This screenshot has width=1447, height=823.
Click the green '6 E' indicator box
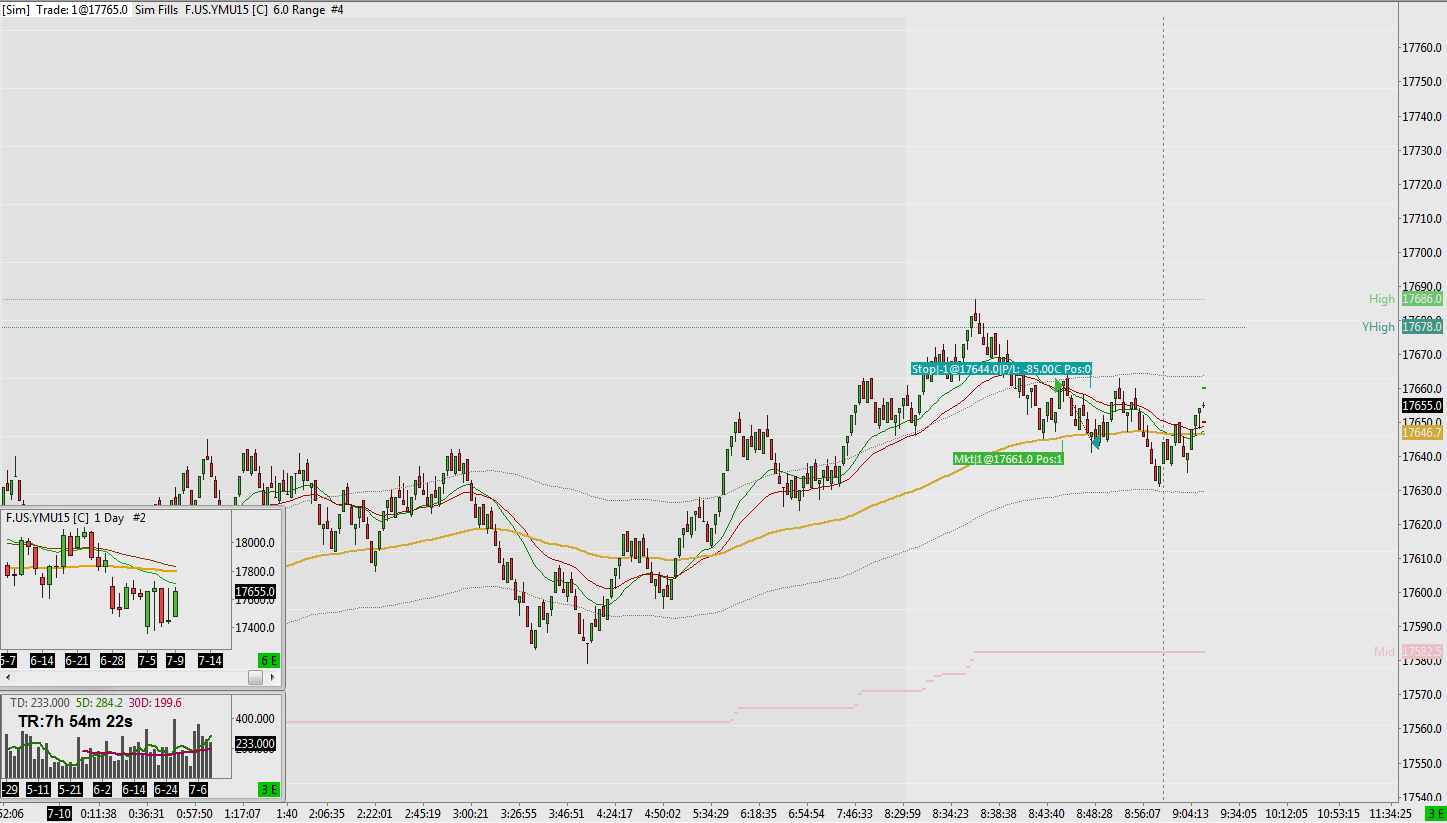click(268, 660)
